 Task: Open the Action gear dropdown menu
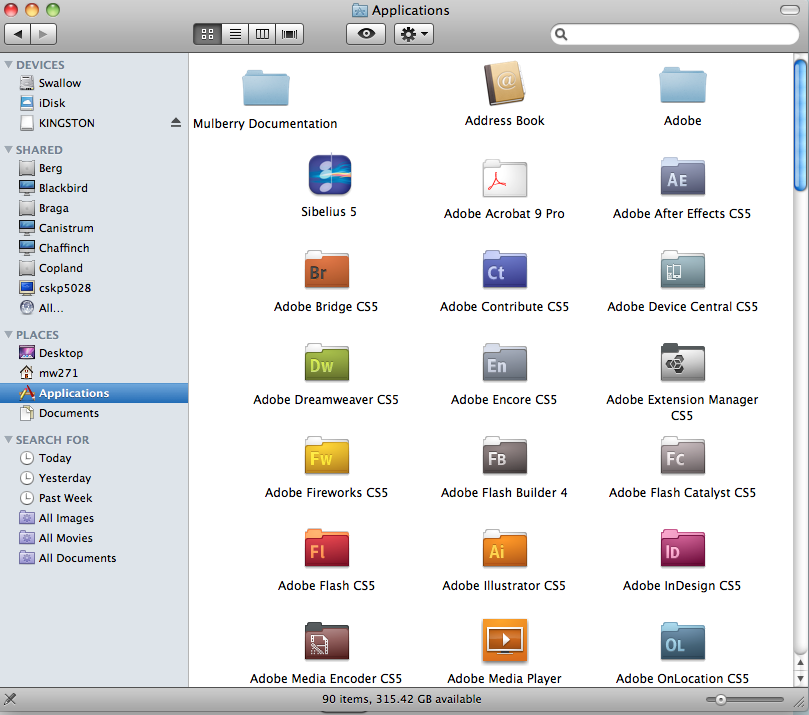pyautogui.click(x=414, y=34)
